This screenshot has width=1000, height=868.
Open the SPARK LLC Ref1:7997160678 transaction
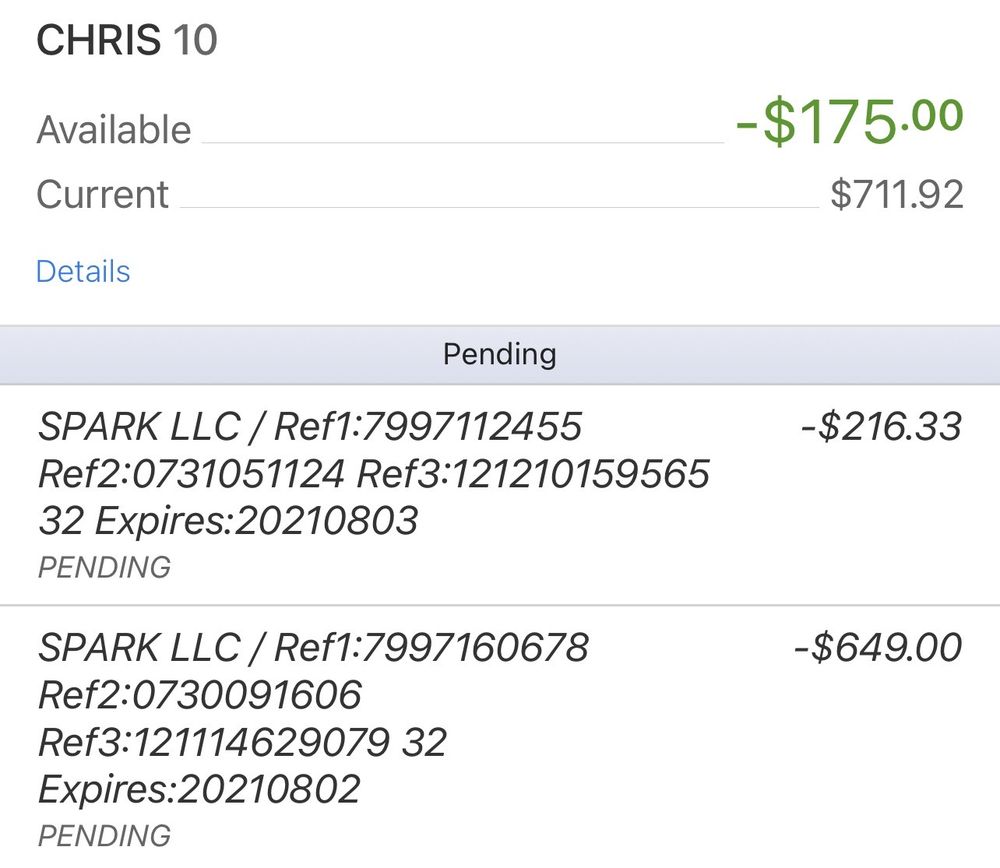(313, 648)
